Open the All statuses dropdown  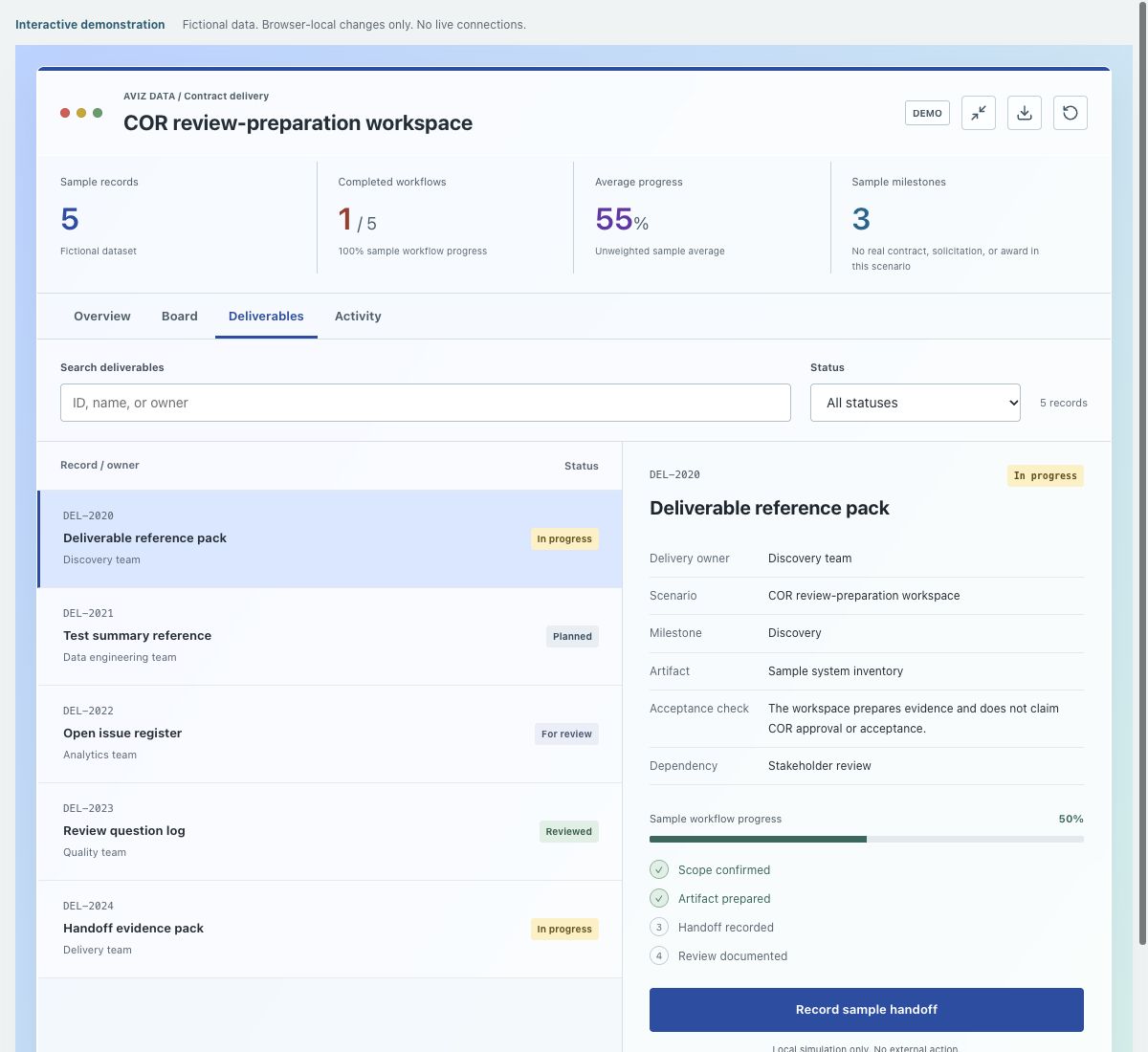click(916, 403)
